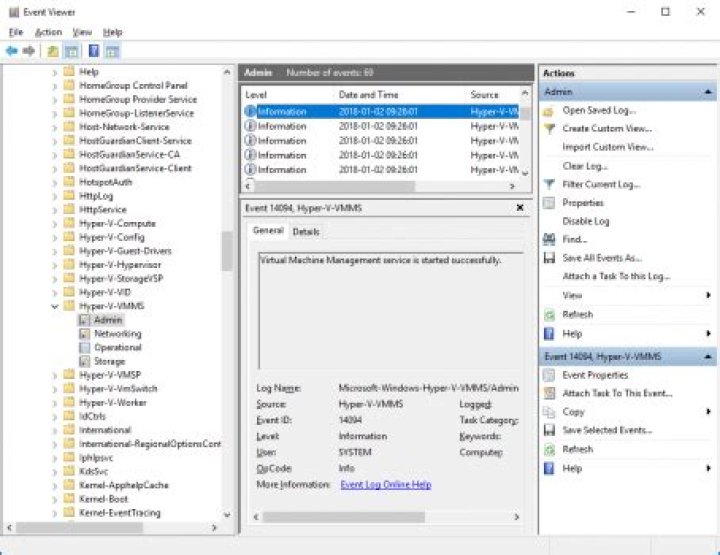Click the Find binoculars icon
Viewport: 720px width, 555px height.
549,240
